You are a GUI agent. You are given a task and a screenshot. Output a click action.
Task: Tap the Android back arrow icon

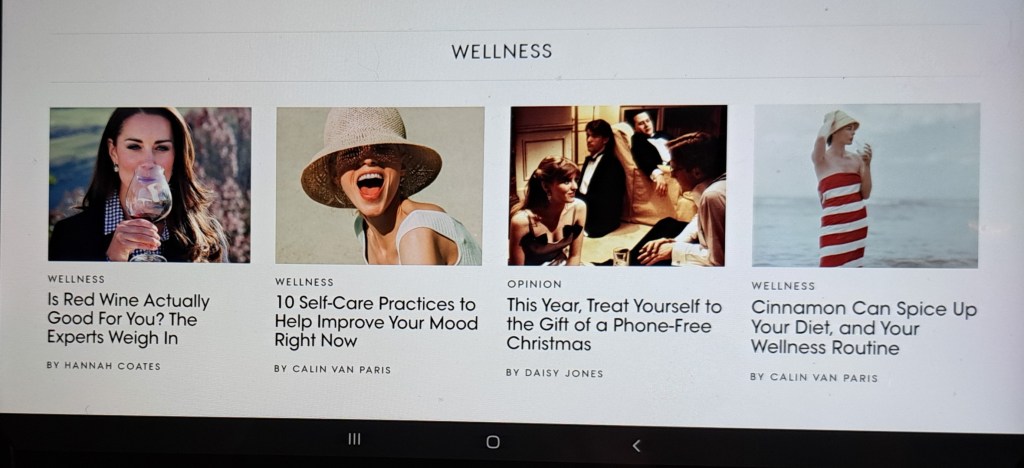tap(636, 445)
